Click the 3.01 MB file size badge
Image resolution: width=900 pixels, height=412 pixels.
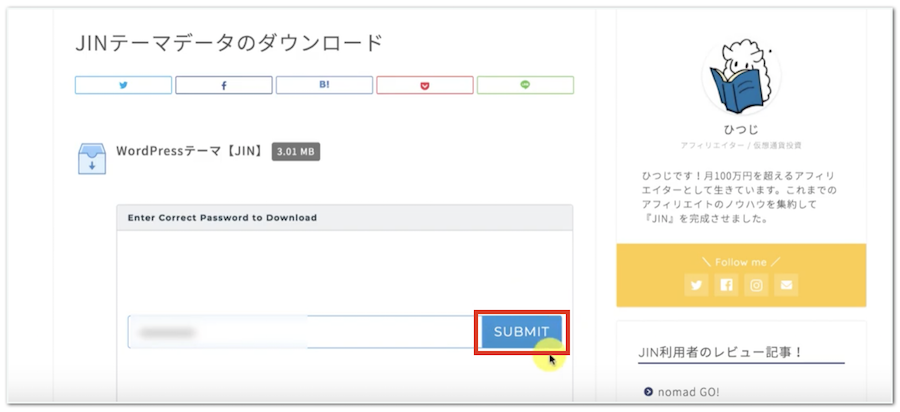[x=295, y=152]
